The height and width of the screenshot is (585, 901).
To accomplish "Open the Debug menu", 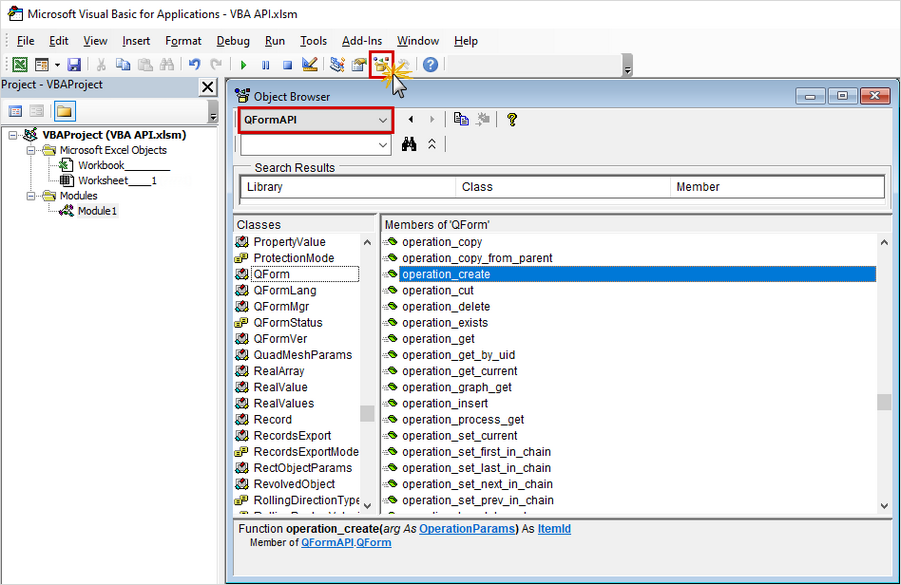I will point(233,41).
